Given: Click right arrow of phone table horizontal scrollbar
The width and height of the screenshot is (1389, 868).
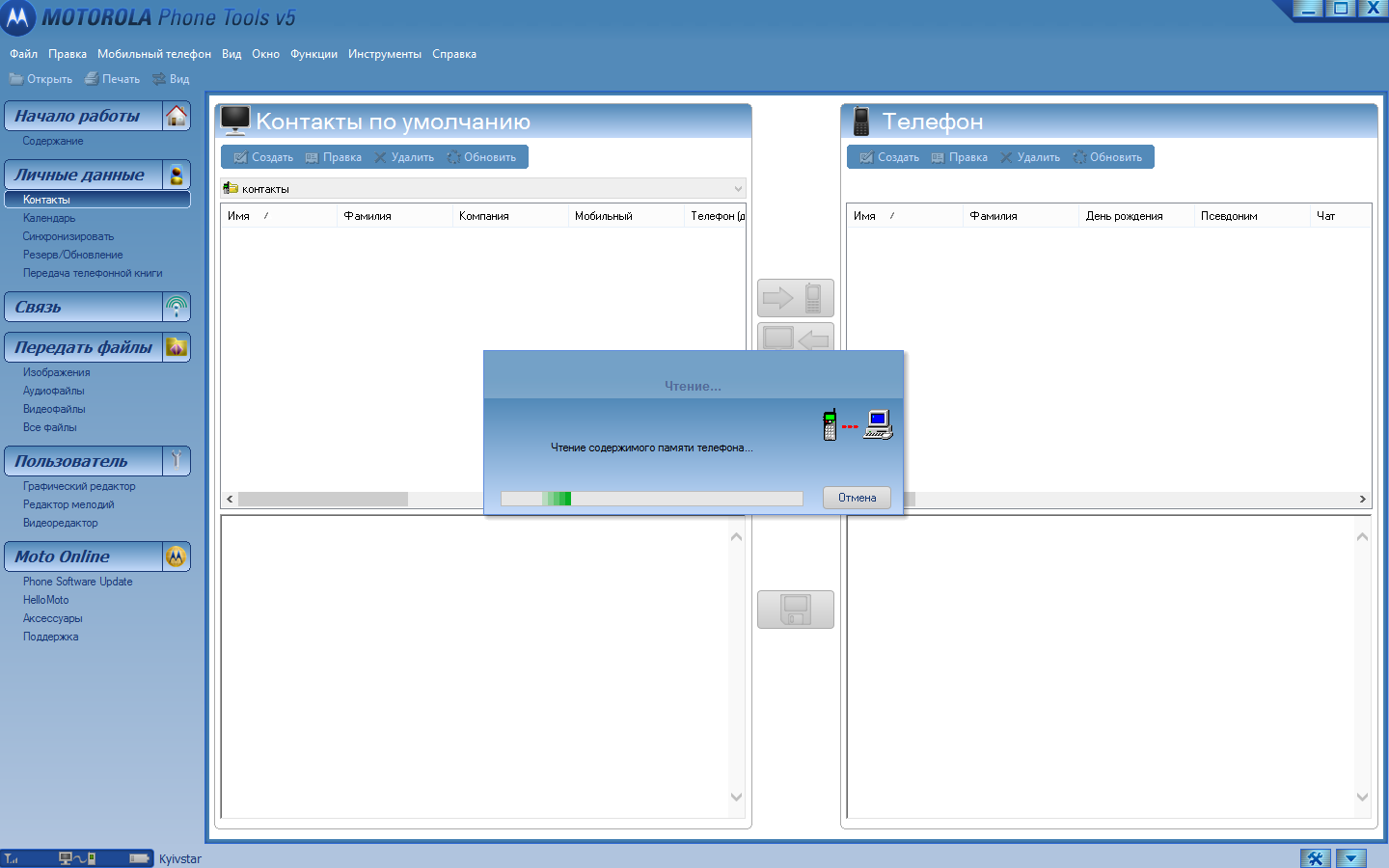Looking at the screenshot, I should pyautogui.click(x=1362, y=499).
